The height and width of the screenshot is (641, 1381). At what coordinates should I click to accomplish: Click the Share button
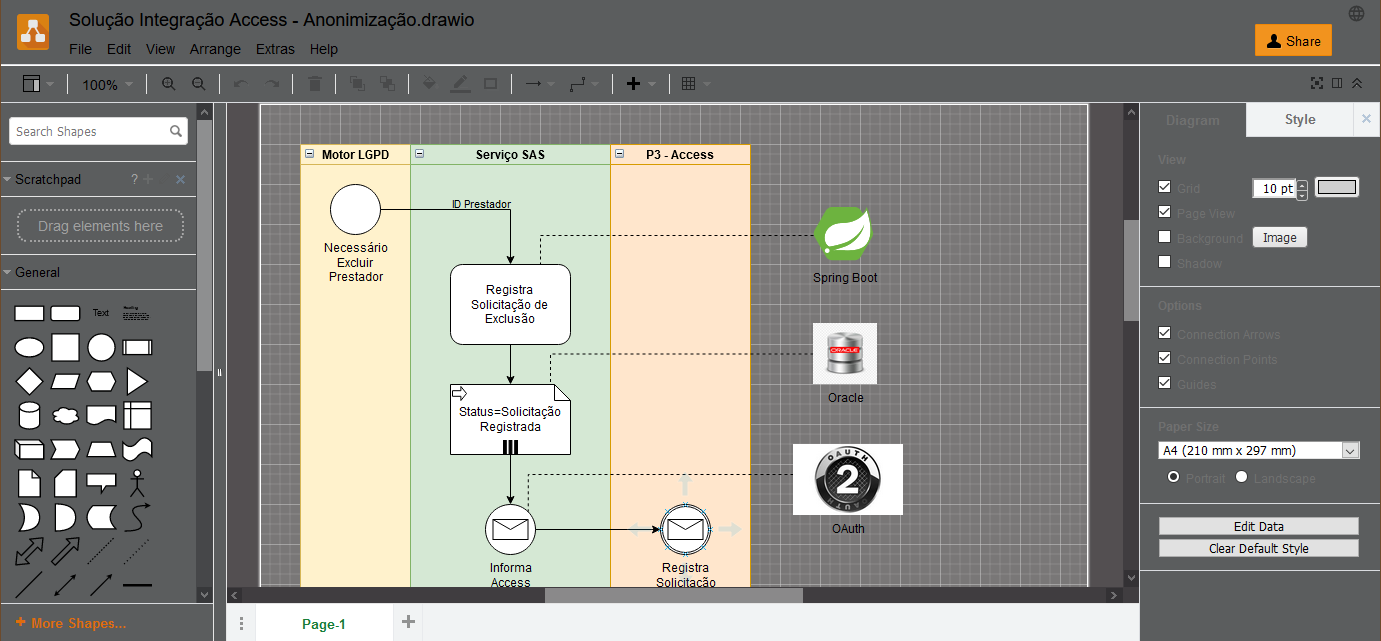click(x=1293, y=41)
